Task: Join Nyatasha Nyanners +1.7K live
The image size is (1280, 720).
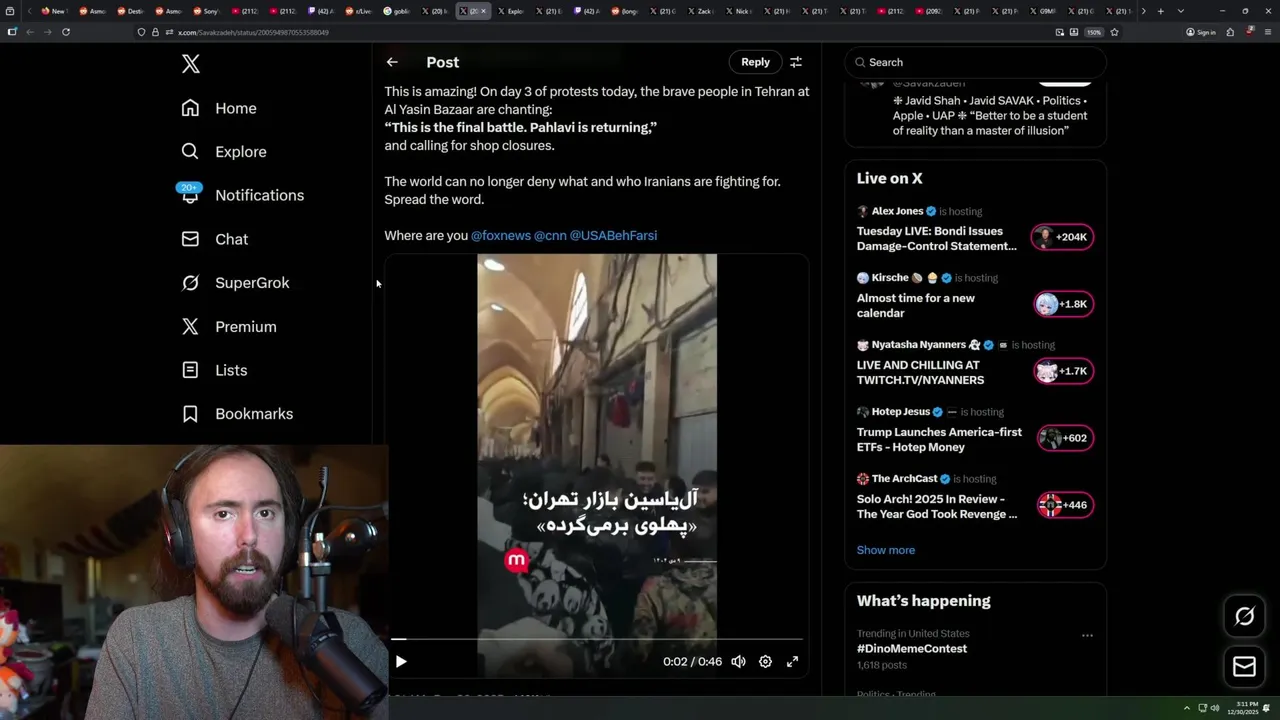Action: (x=1063, y=371)
